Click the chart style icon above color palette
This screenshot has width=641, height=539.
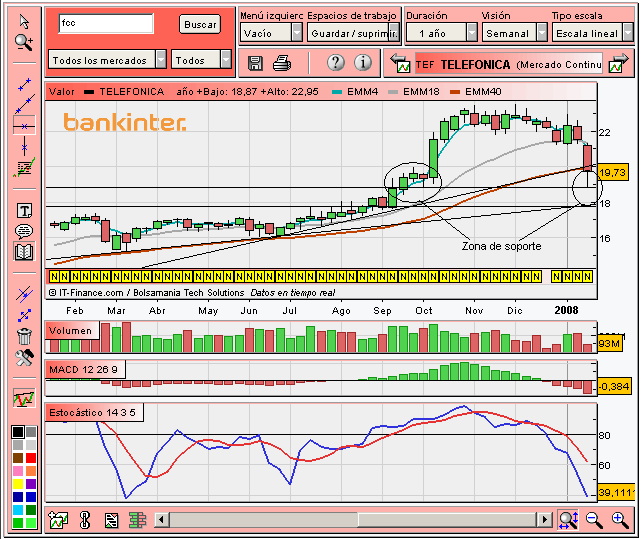pyautogui.click(x=24, y=398)
